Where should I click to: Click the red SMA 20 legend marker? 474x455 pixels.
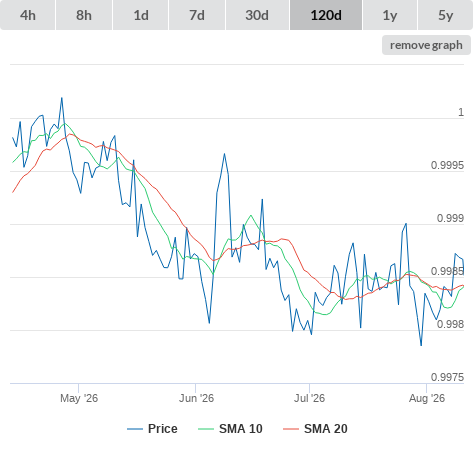[x=291, y=429]
